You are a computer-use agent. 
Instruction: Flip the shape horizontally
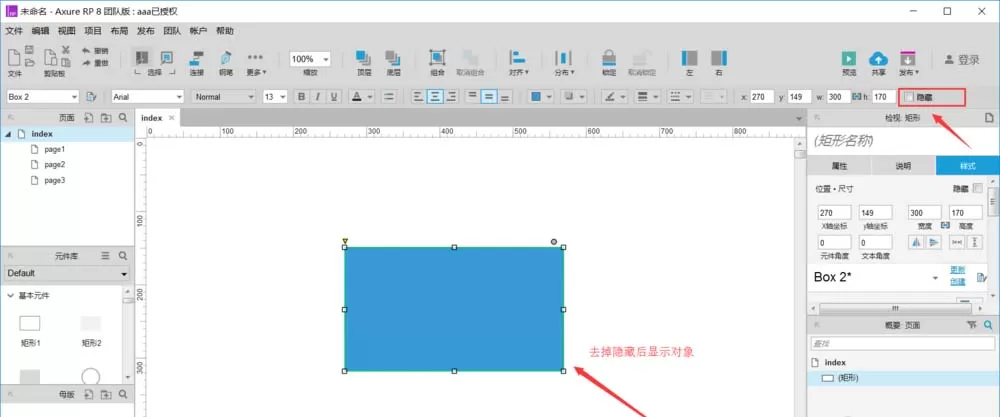click(916, 242)
